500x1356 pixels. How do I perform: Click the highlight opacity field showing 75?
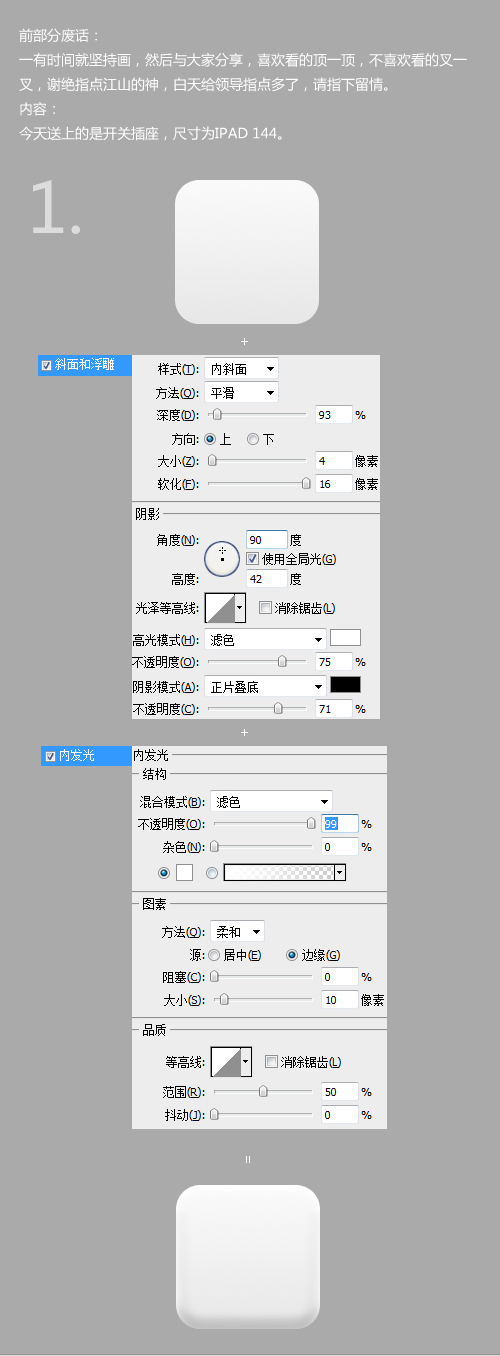click(x=334, y=662)
